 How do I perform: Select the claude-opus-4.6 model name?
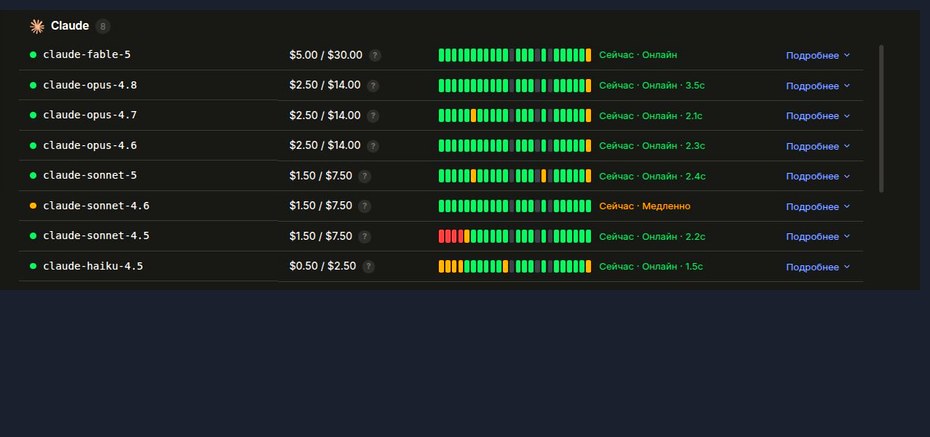point(90,145)
